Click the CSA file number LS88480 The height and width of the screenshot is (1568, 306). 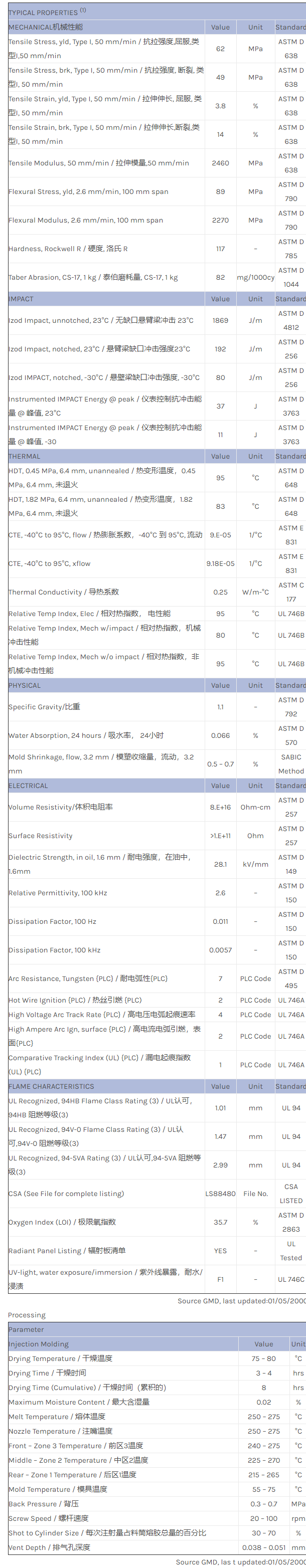coord(220,1194)
